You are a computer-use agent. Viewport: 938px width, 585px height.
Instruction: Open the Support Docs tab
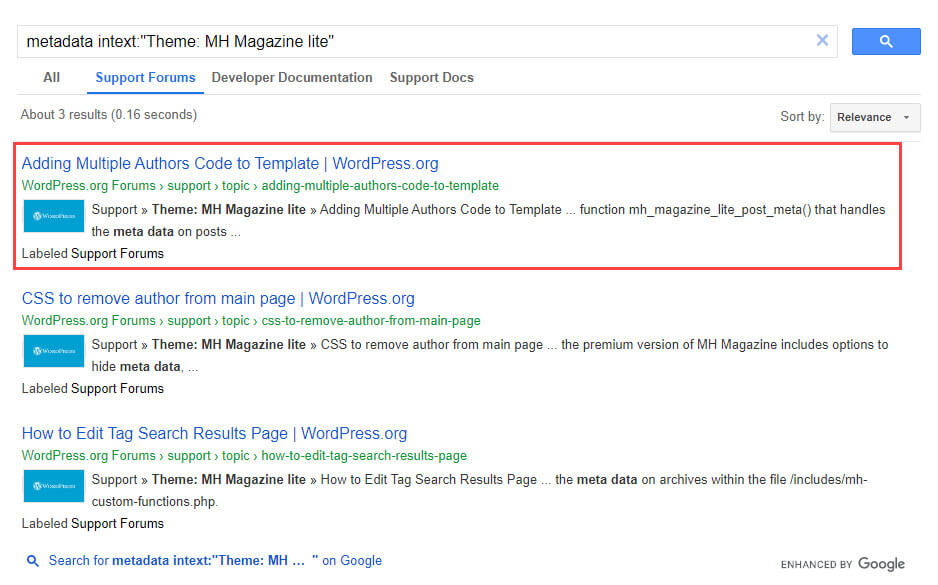[x=432, y=77]
